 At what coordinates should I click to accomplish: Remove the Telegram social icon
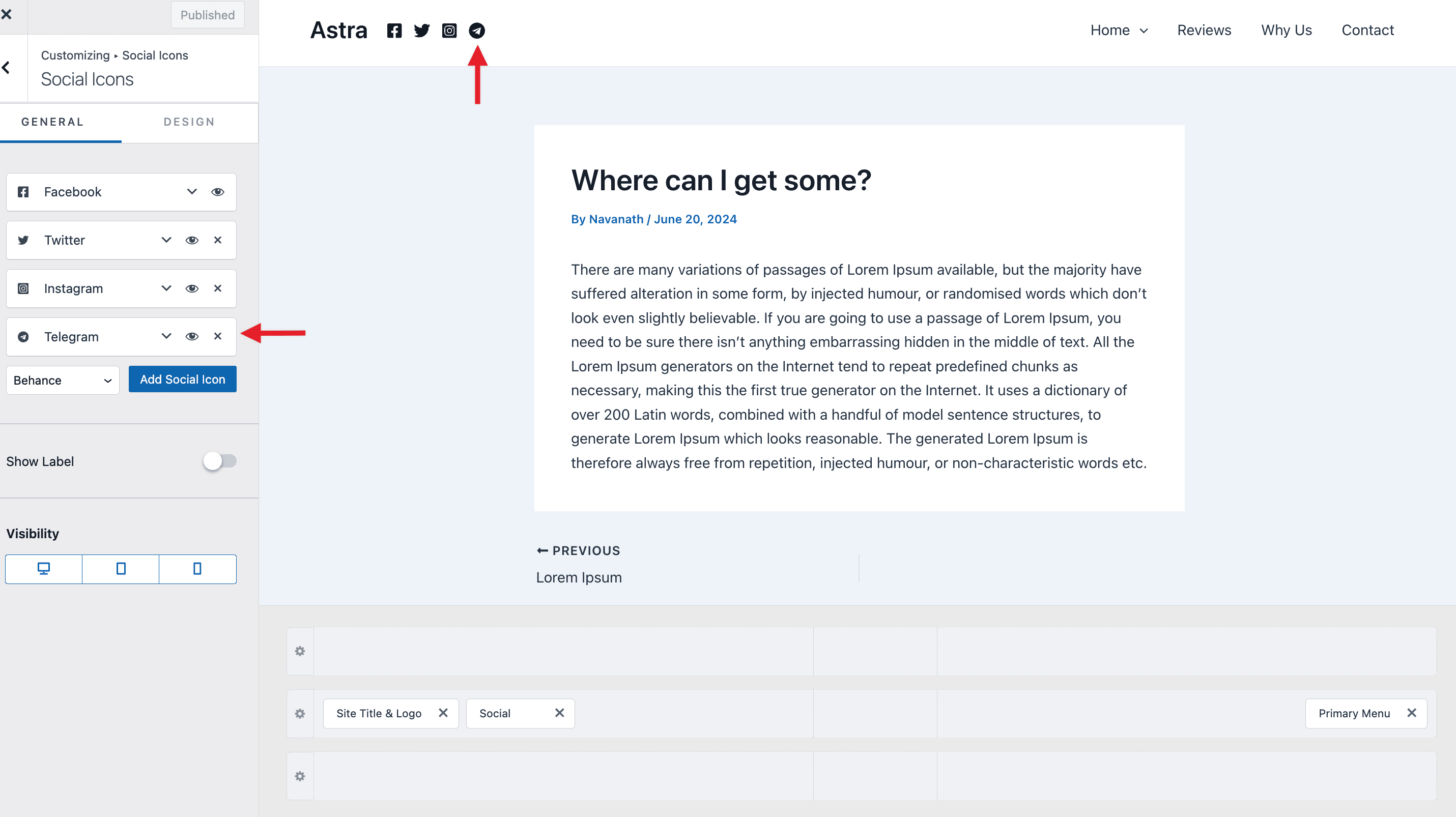tap(218, 336)
